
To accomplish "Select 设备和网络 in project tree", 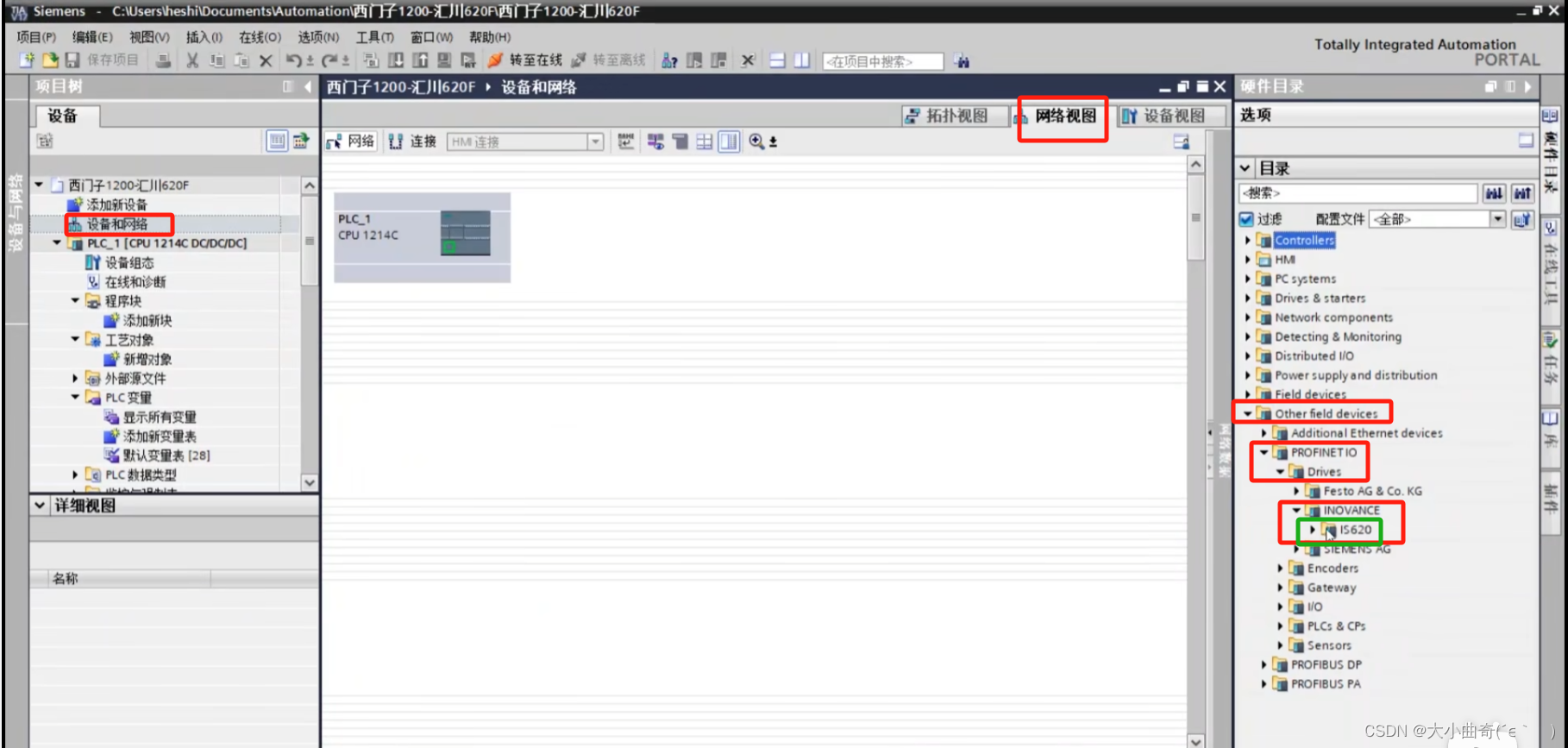I will (116, 224).
